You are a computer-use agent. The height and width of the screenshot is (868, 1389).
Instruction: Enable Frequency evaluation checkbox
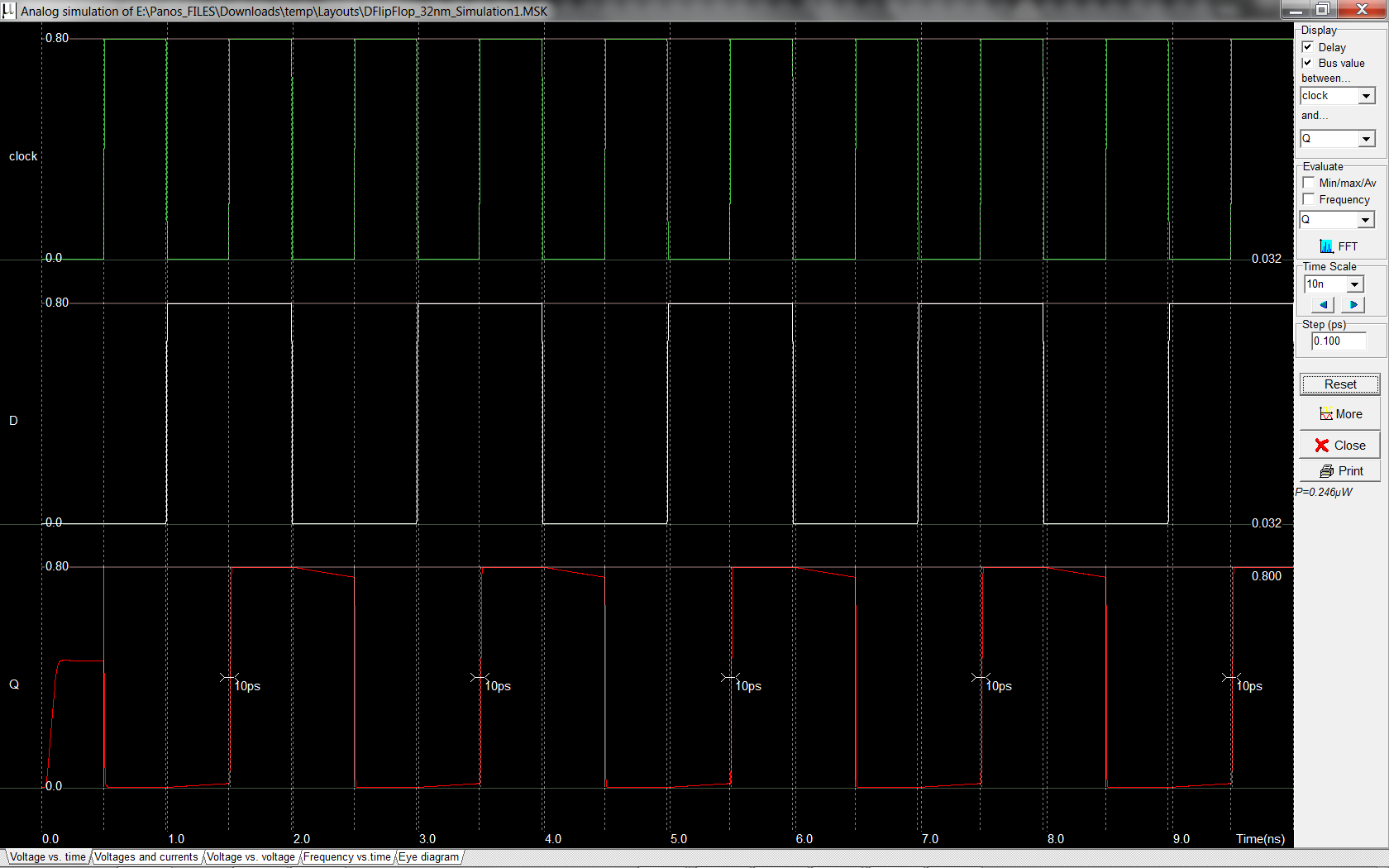point(1309,199)
